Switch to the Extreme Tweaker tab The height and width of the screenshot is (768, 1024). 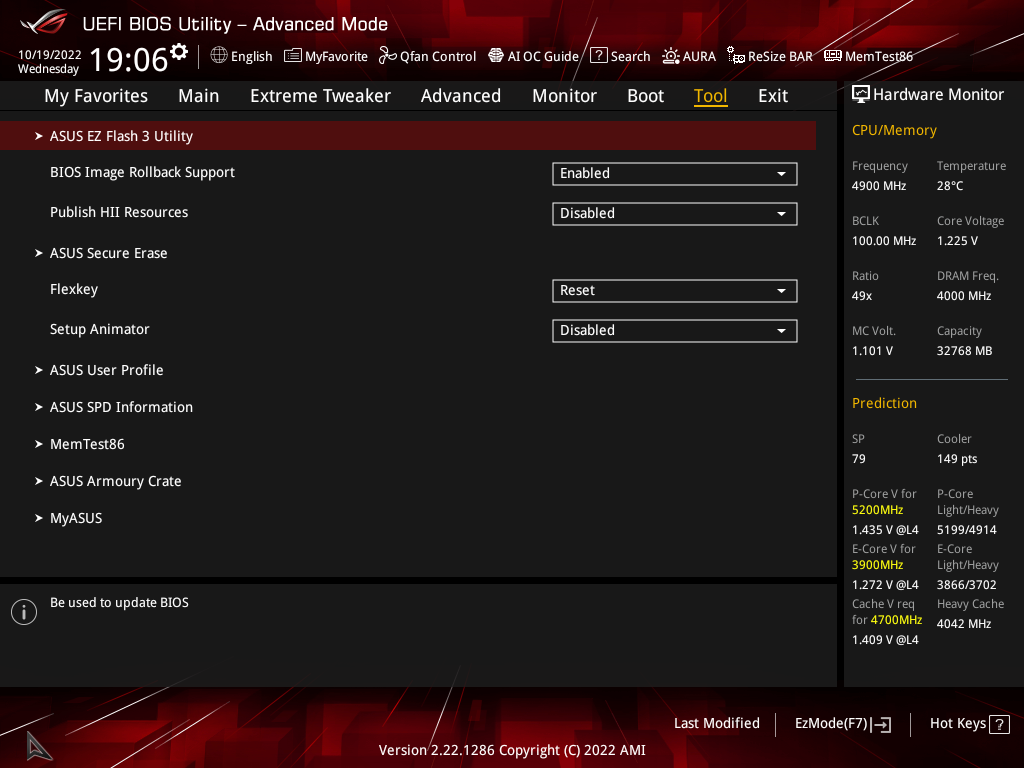320,96
